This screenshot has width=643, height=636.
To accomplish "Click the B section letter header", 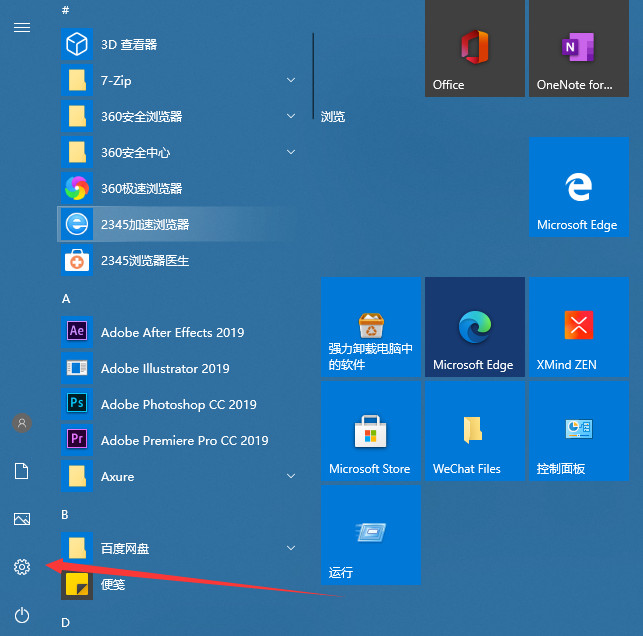I will 65,515.
